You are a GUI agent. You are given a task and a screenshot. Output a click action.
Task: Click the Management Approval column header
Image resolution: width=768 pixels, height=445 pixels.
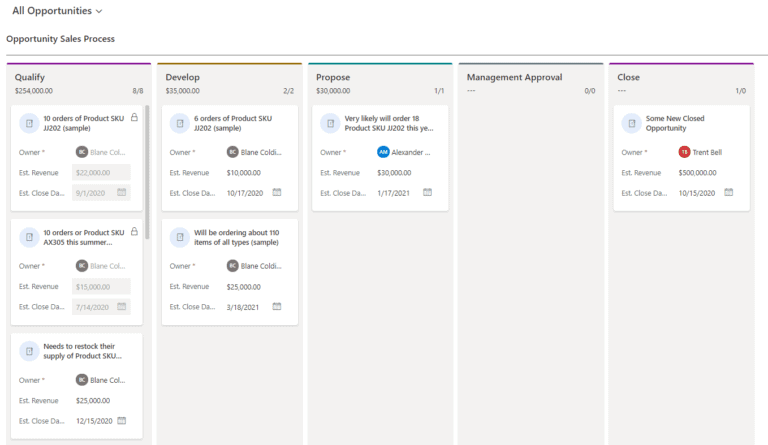coord(514,77)
